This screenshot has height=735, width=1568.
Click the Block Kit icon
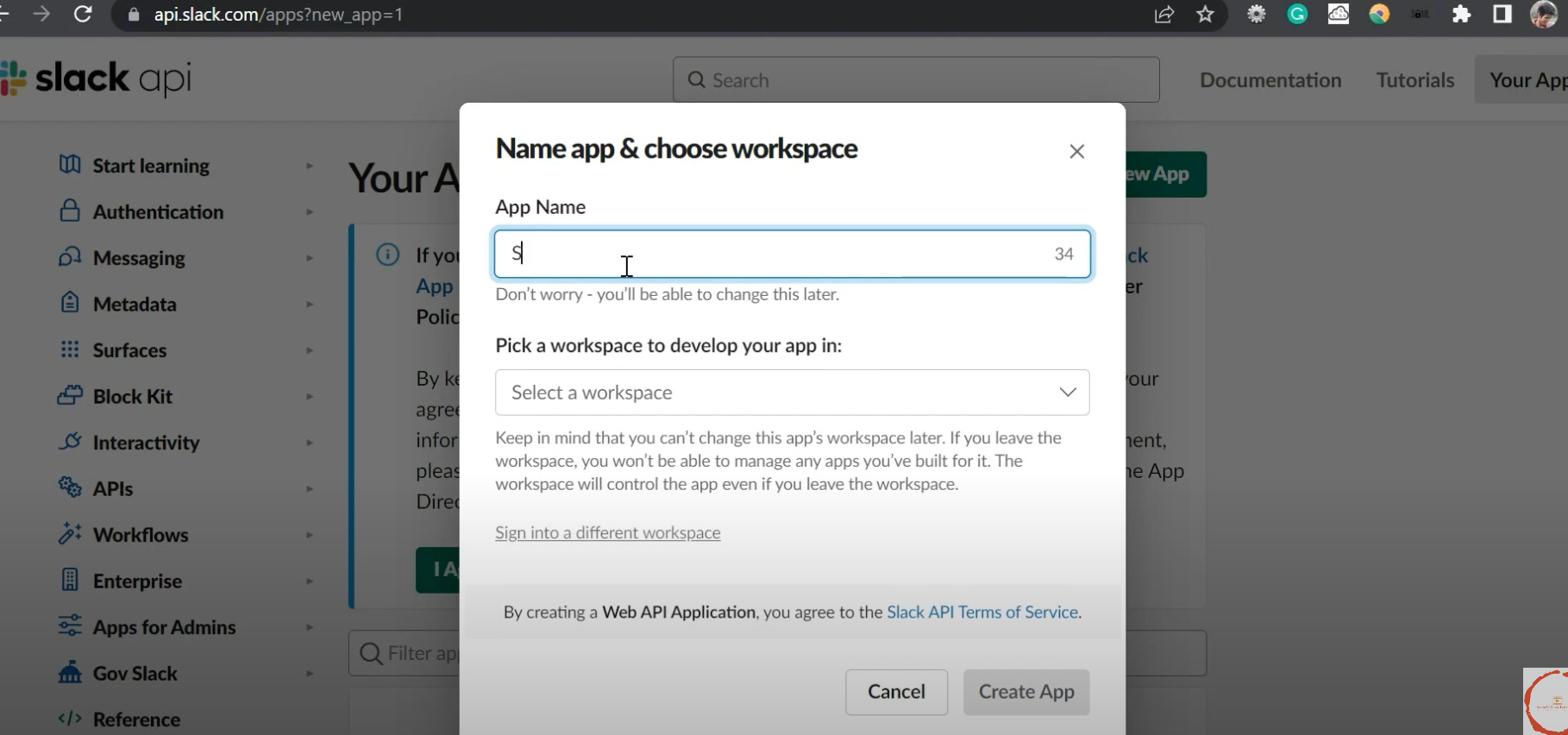70,395
